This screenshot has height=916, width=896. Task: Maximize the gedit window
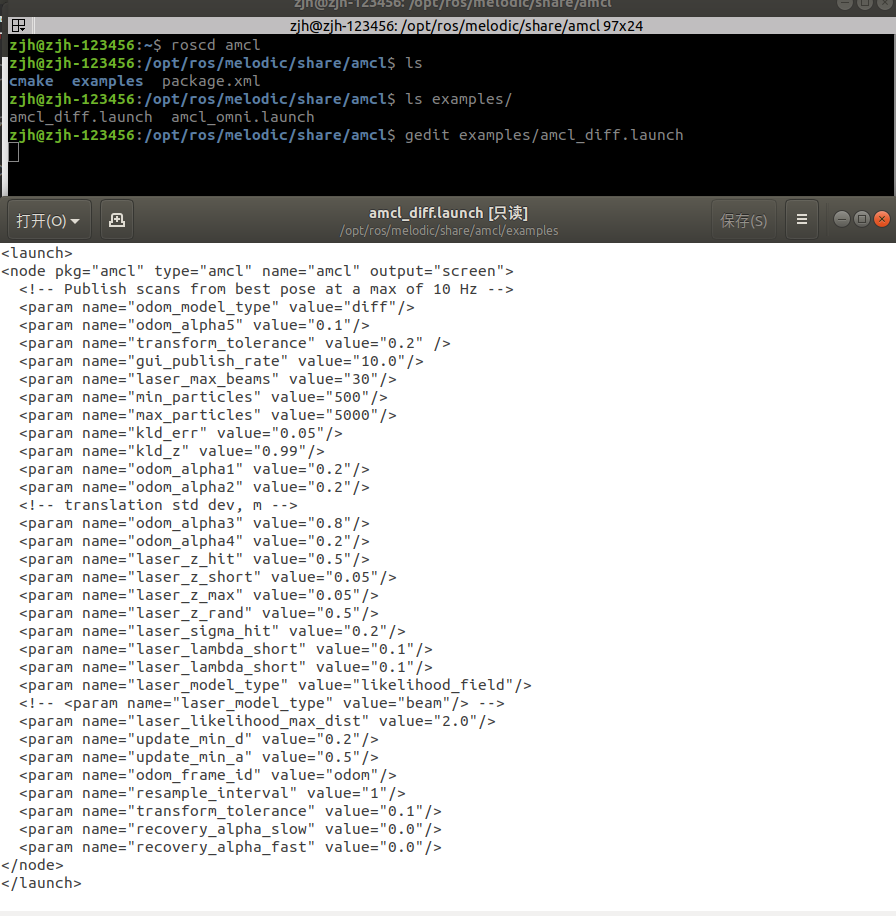(x=862, y=219)
